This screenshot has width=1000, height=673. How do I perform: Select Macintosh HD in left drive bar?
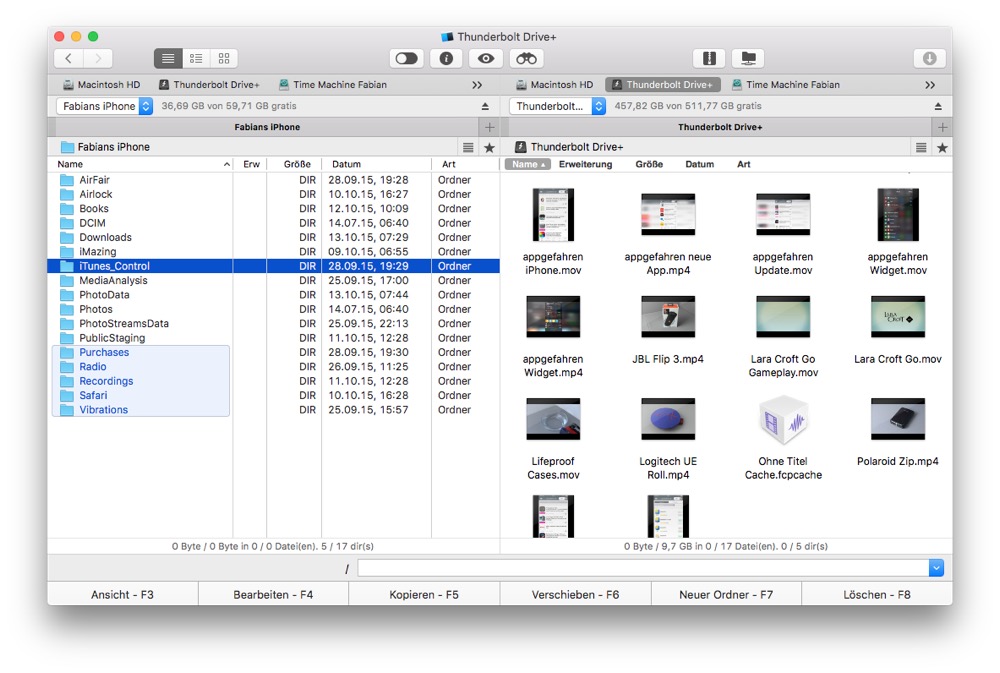tap(101, 85)
